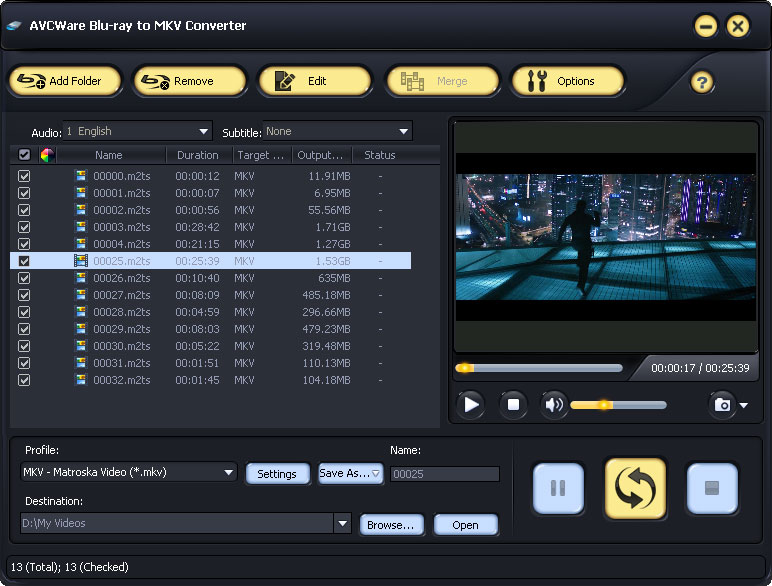Screen dimensions: 772x586
Task: Seek in the preview progress bar
Action: point(539,368)
